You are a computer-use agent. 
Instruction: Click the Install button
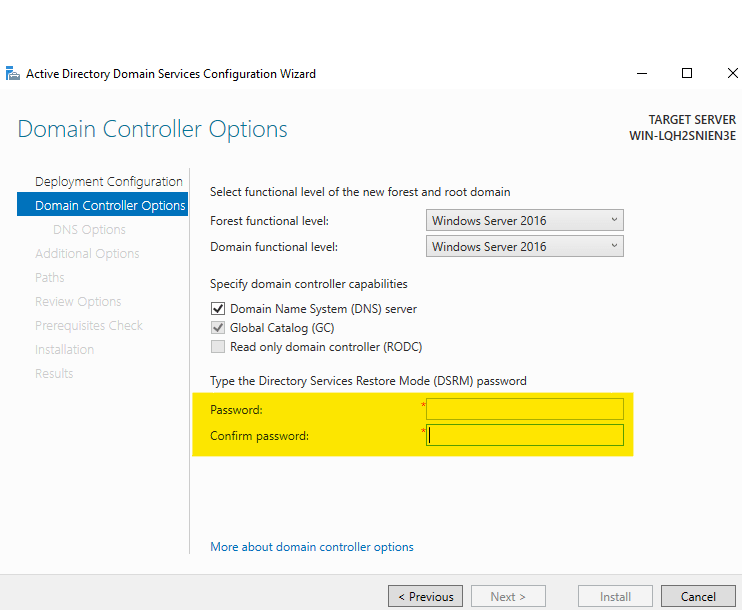coord(615,596)
